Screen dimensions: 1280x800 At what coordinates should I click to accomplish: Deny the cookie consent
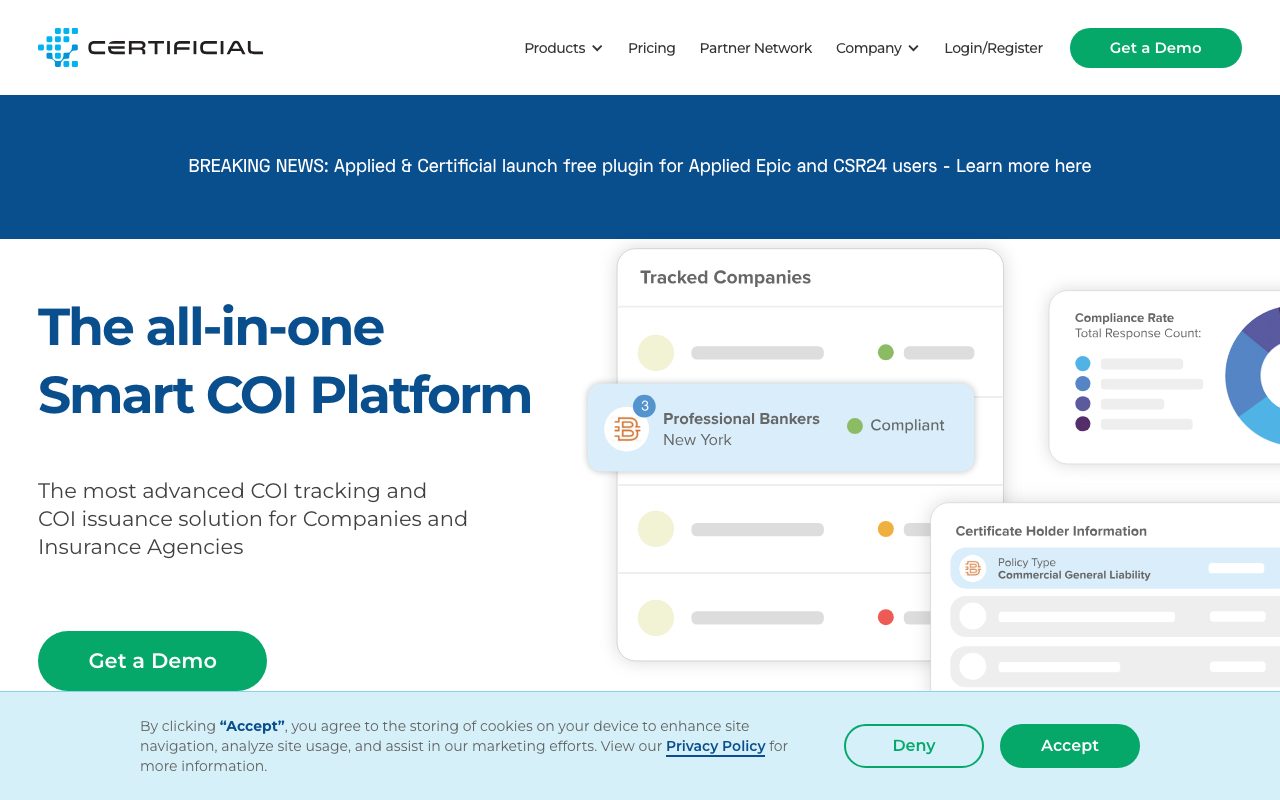click(x=914, y=746)
